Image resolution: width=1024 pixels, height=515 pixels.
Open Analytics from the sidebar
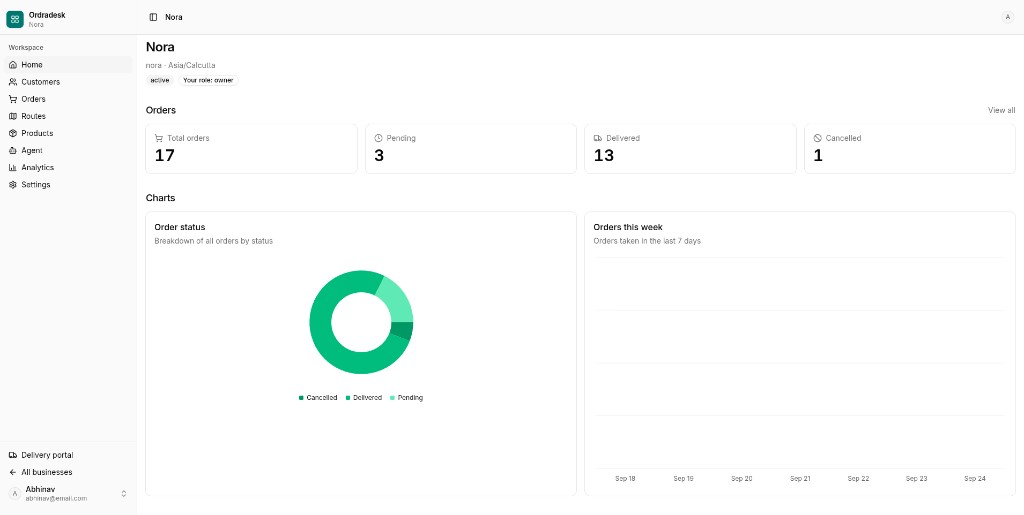point(69,167)
